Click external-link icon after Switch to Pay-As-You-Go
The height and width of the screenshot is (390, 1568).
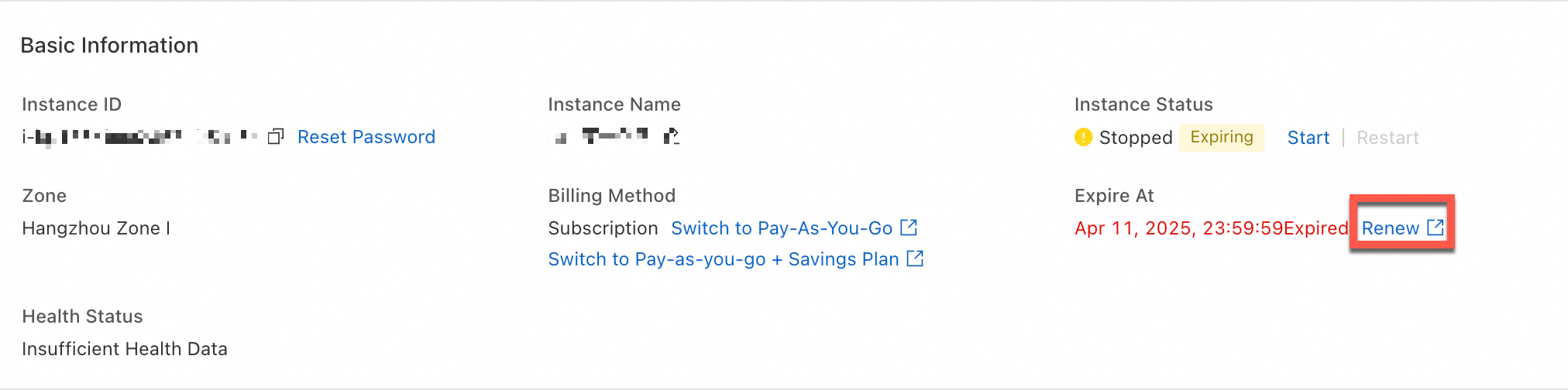click(x=909, y=227)
